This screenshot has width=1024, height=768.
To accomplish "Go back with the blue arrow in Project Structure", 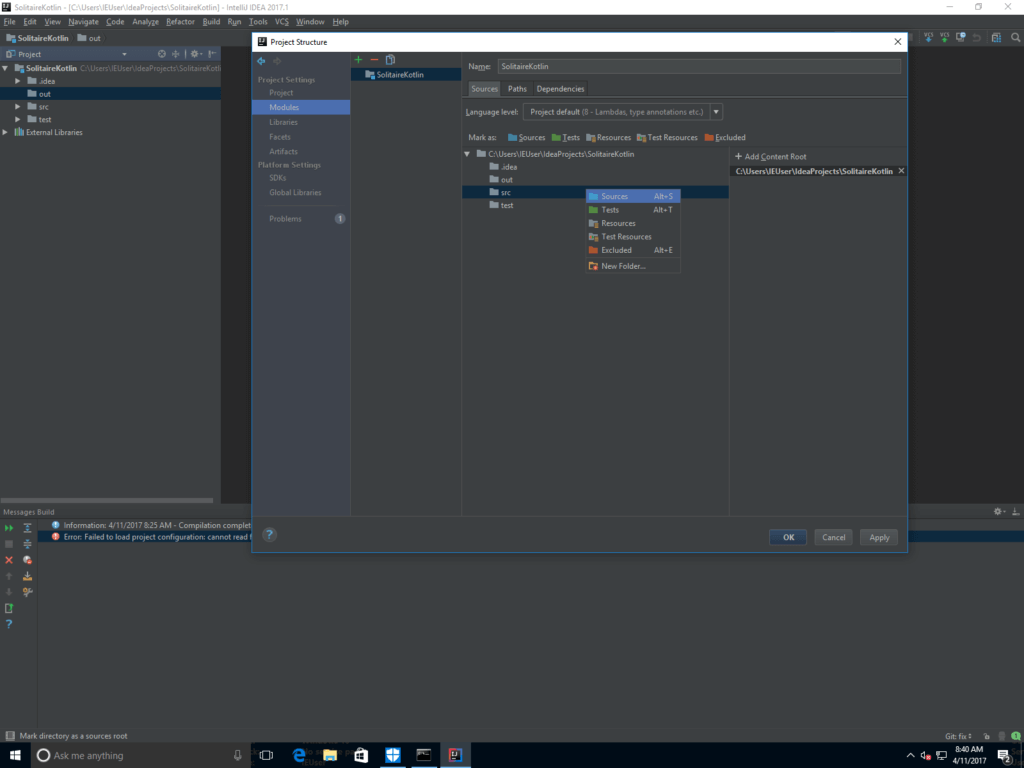I will (261, 61).
